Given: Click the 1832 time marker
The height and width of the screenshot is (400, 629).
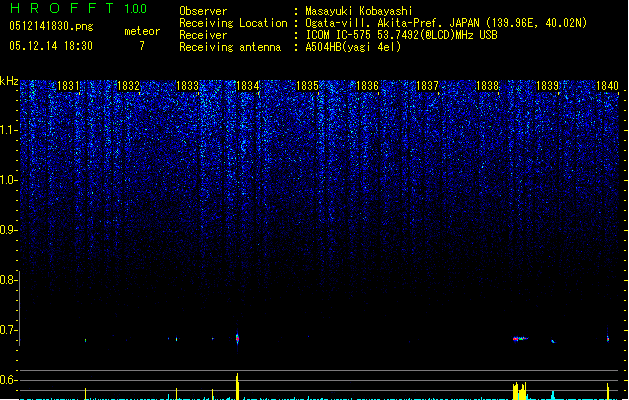Looking at the screenshot, I should 128,86.
